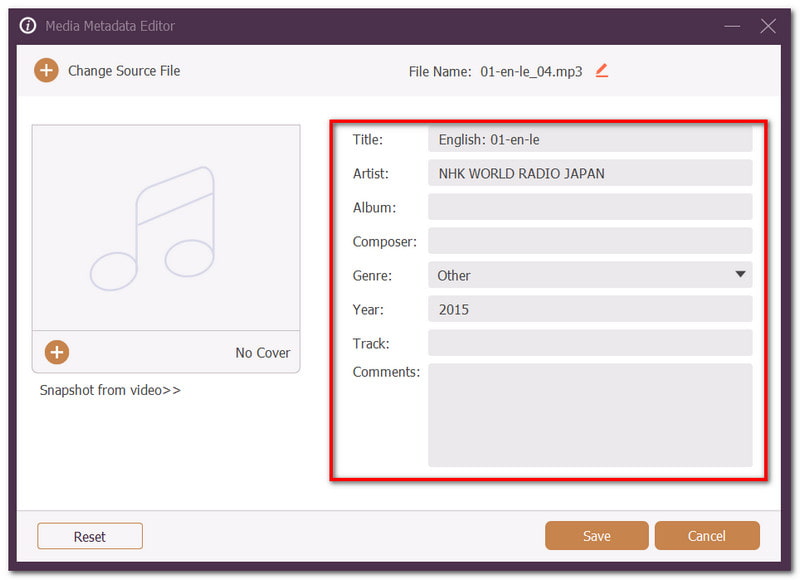Click inside the Comments text area
The width and height of the screenshot is (800, 580).
[590, 415]
